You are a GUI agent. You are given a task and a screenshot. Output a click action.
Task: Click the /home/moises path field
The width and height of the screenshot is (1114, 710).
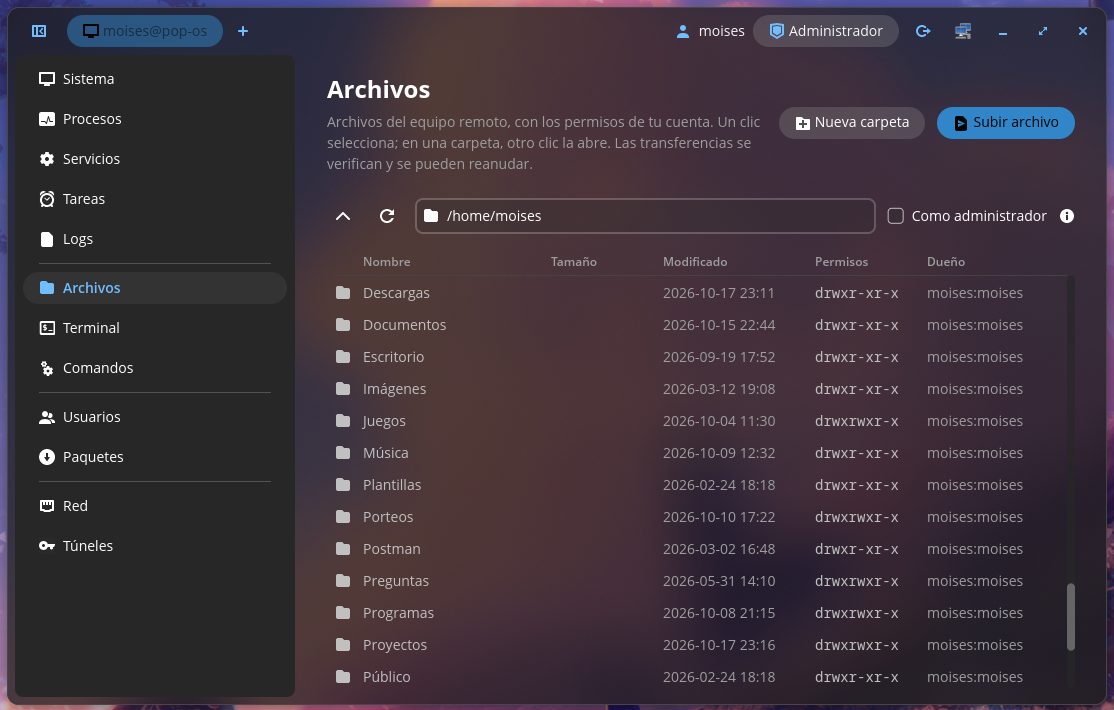[x=645, y=216]
